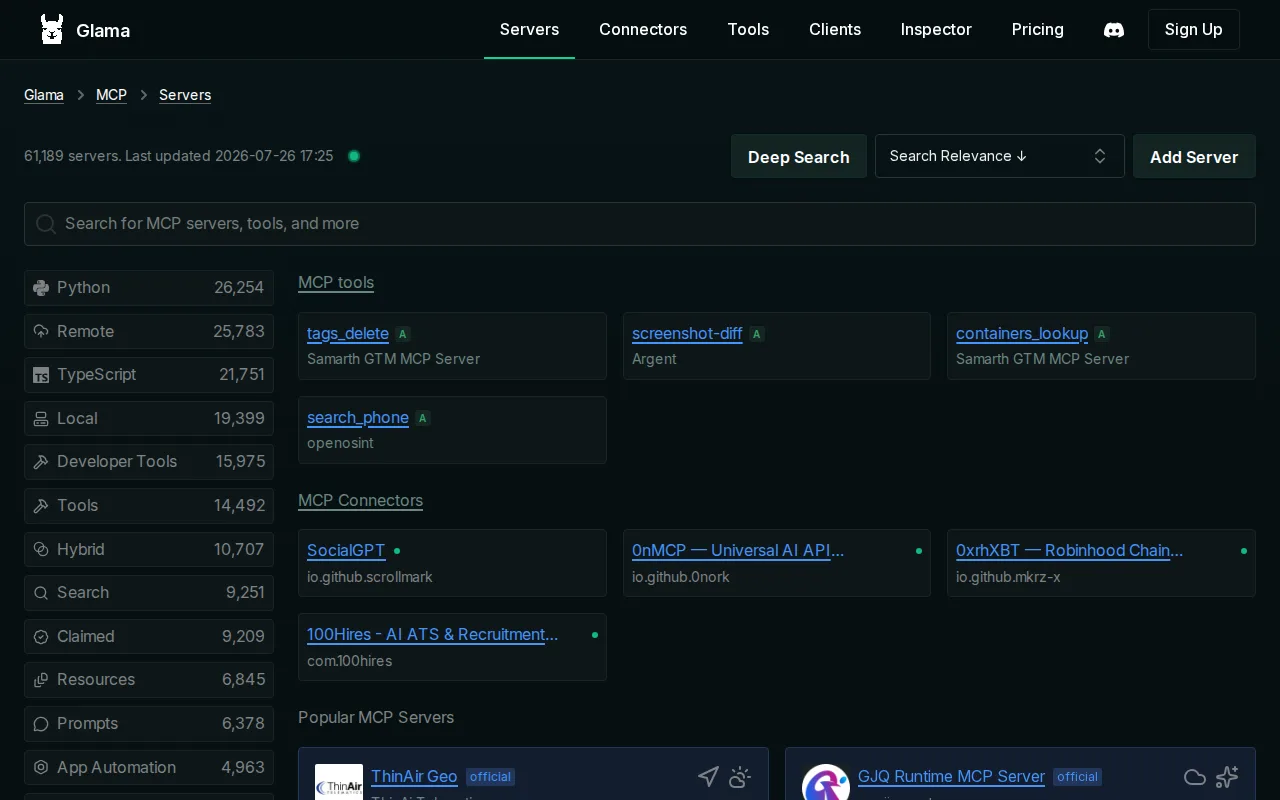Screen dimensions: 1280x800
Task: Click the A grade badge beside search_phone
Action: coord(423,418)
